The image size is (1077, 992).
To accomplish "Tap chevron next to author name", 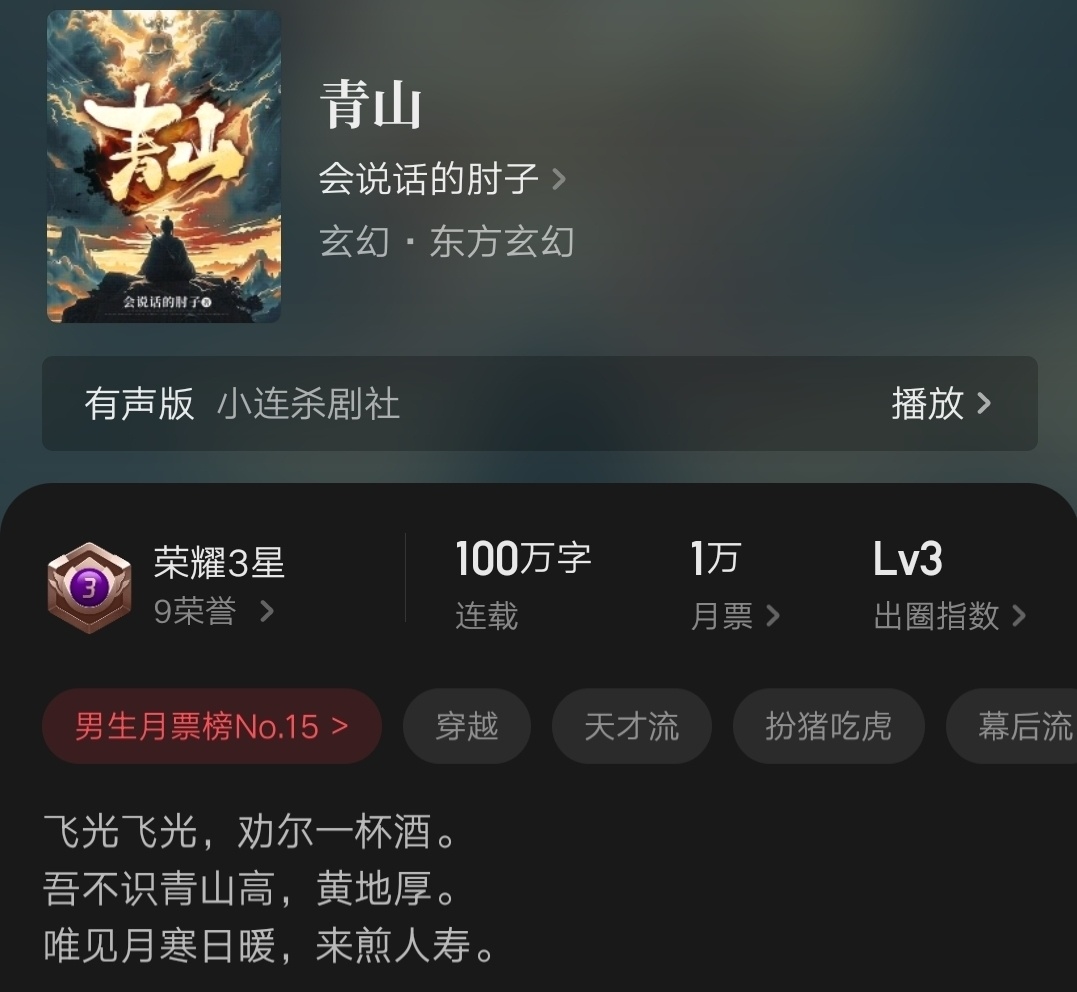I will (x=559, y=179).
